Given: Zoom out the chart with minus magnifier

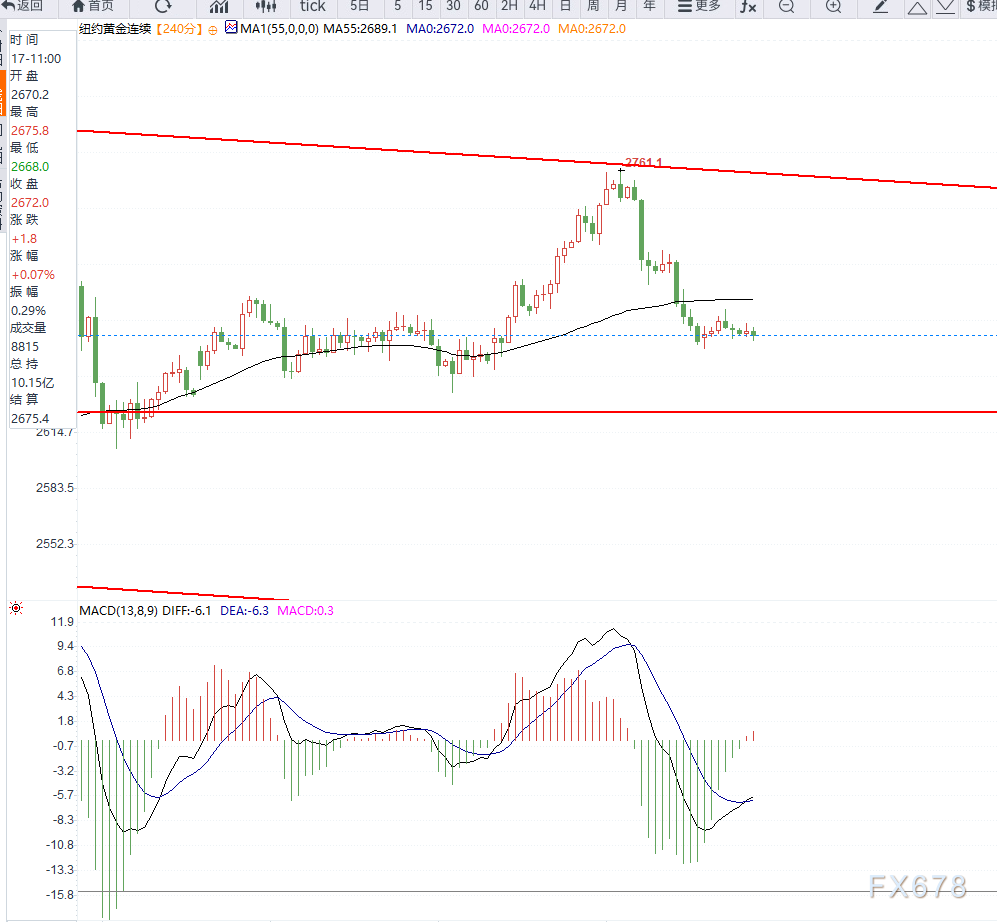Looking at the screenshot, I should [787, 7].
